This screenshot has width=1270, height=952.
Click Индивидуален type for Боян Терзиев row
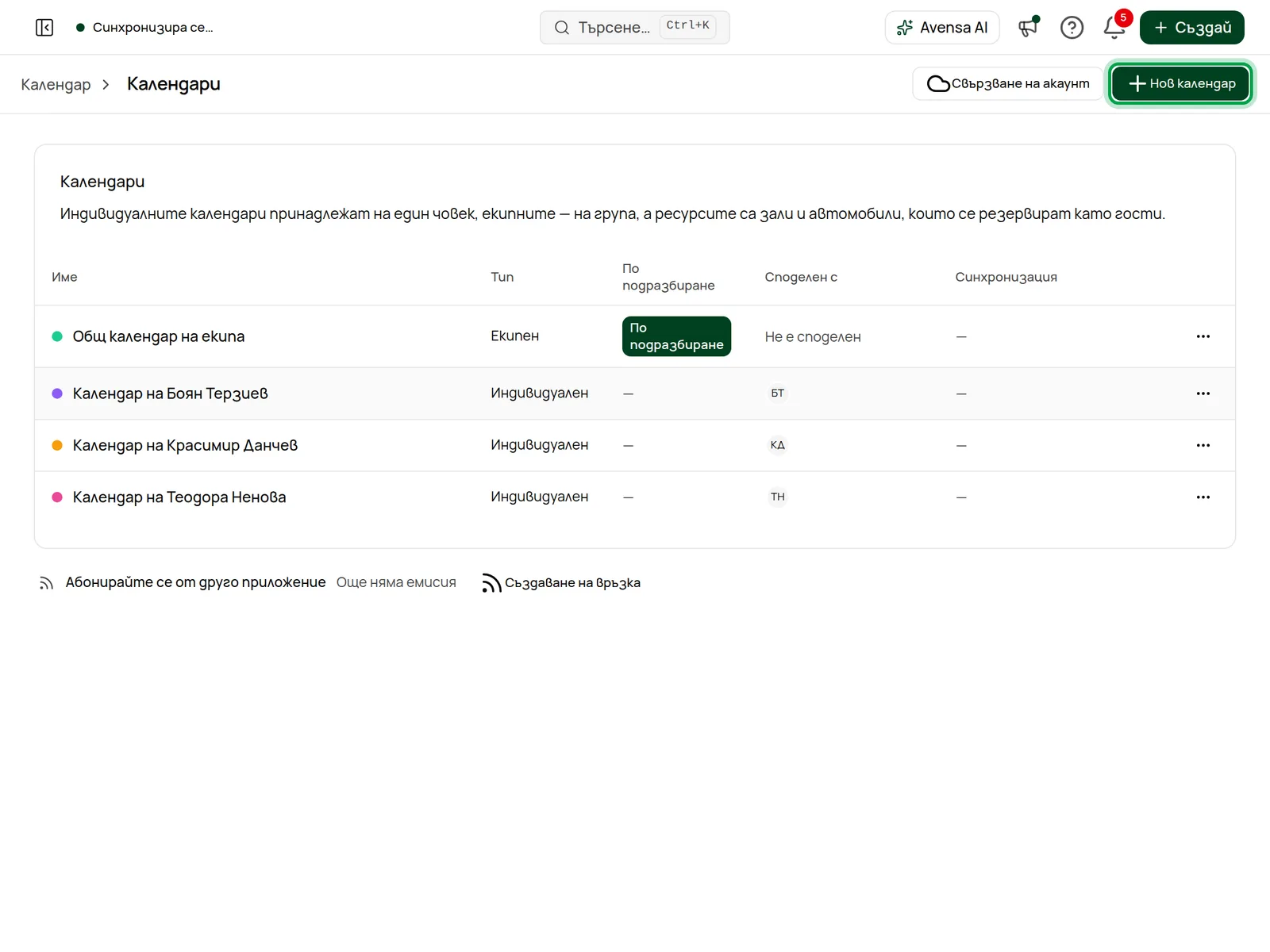tap(540, 393)
